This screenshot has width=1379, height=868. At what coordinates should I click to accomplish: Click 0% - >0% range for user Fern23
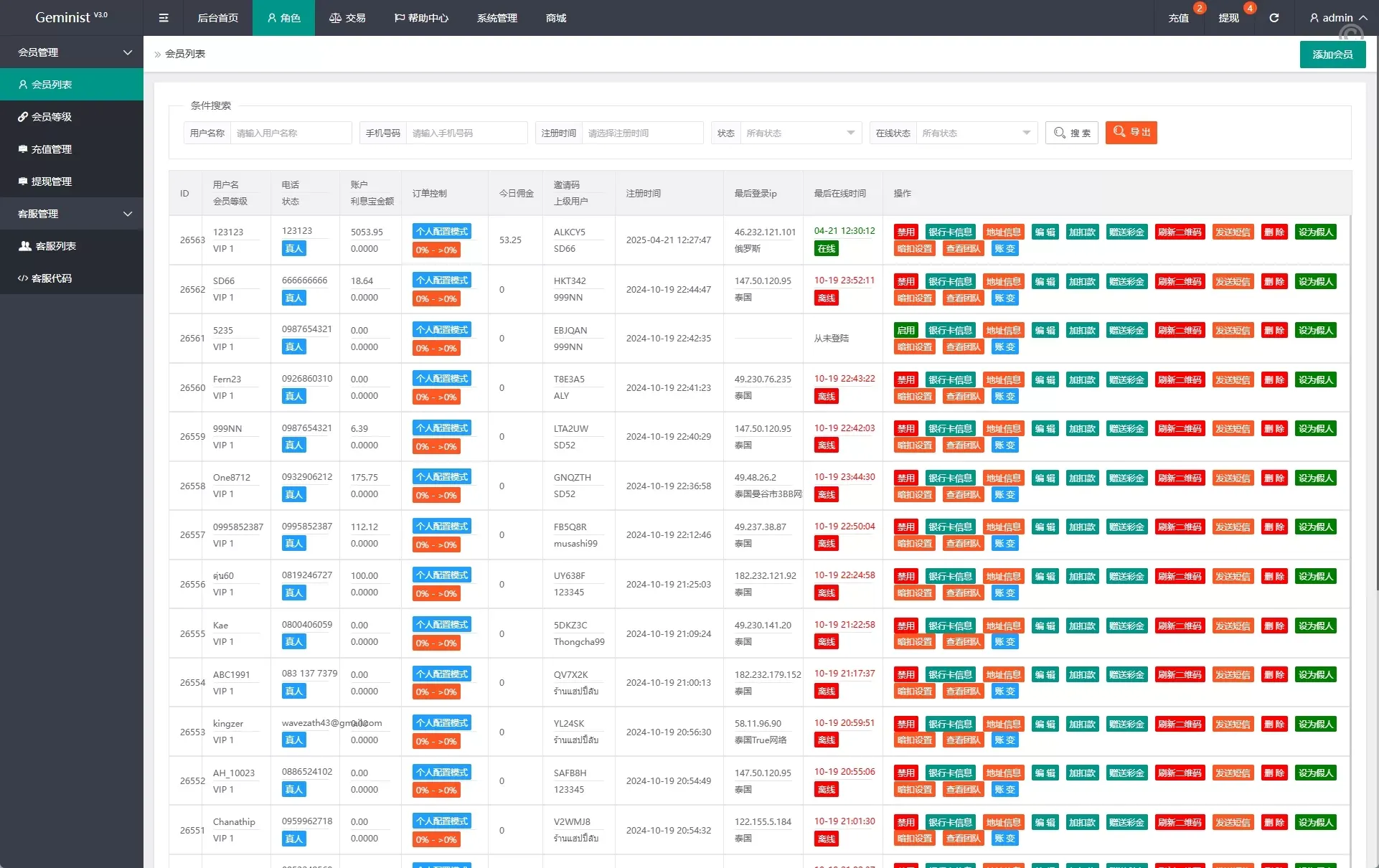436,397
